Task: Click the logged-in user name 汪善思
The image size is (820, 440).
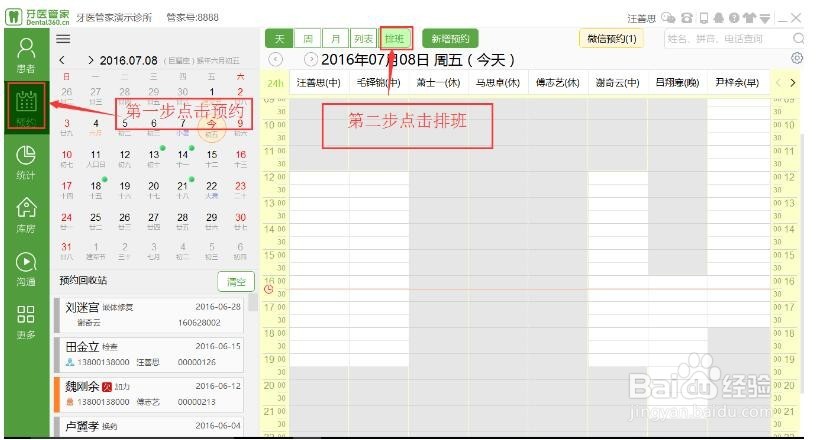Action: click(641, 18)
